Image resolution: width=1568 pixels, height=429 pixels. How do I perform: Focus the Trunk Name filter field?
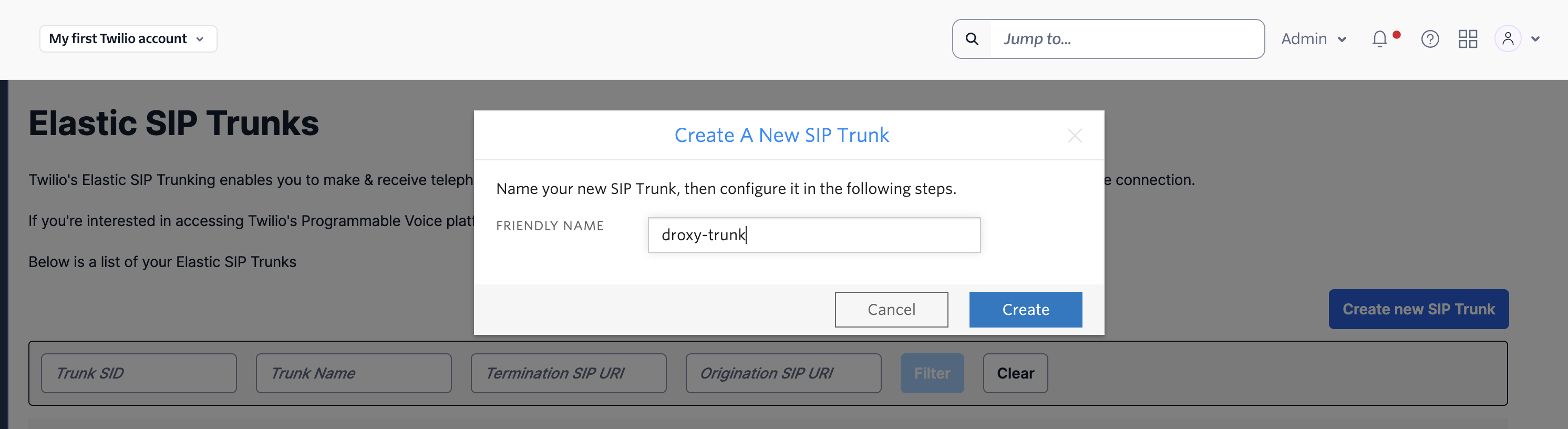coord(353,373)
